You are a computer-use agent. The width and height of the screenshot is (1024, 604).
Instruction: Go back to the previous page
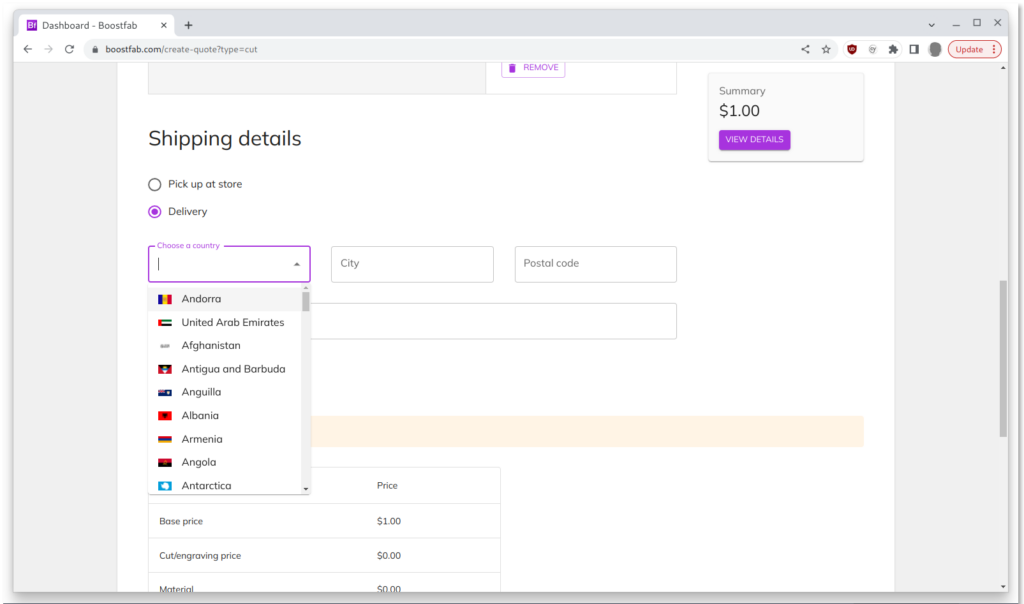pos(27,49)
